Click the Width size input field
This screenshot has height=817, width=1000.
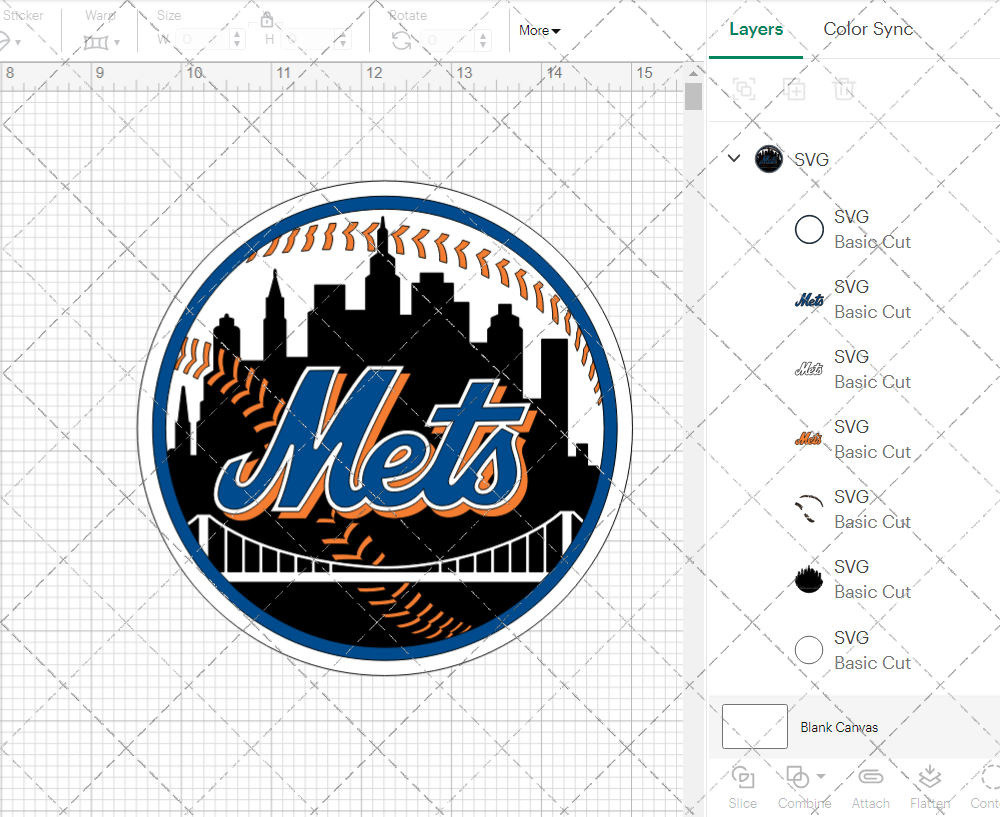coord(202,40)
